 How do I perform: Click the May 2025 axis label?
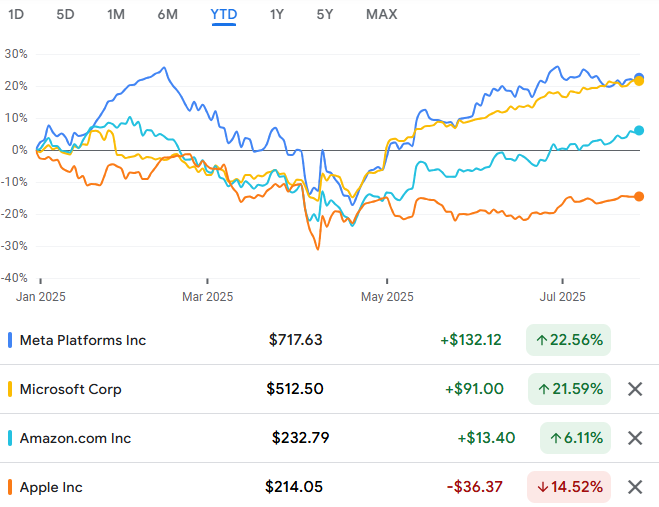(x=387, y=297)
